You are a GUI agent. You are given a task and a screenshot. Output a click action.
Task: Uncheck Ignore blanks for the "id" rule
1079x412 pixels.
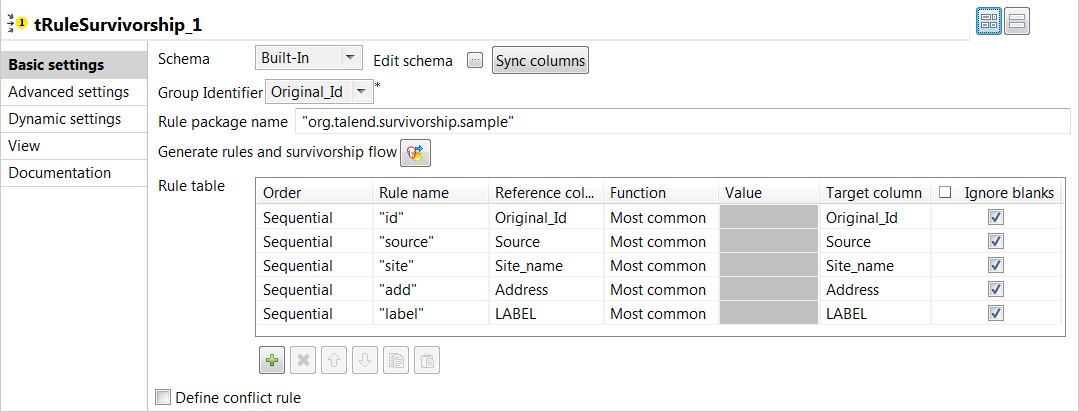995,217
